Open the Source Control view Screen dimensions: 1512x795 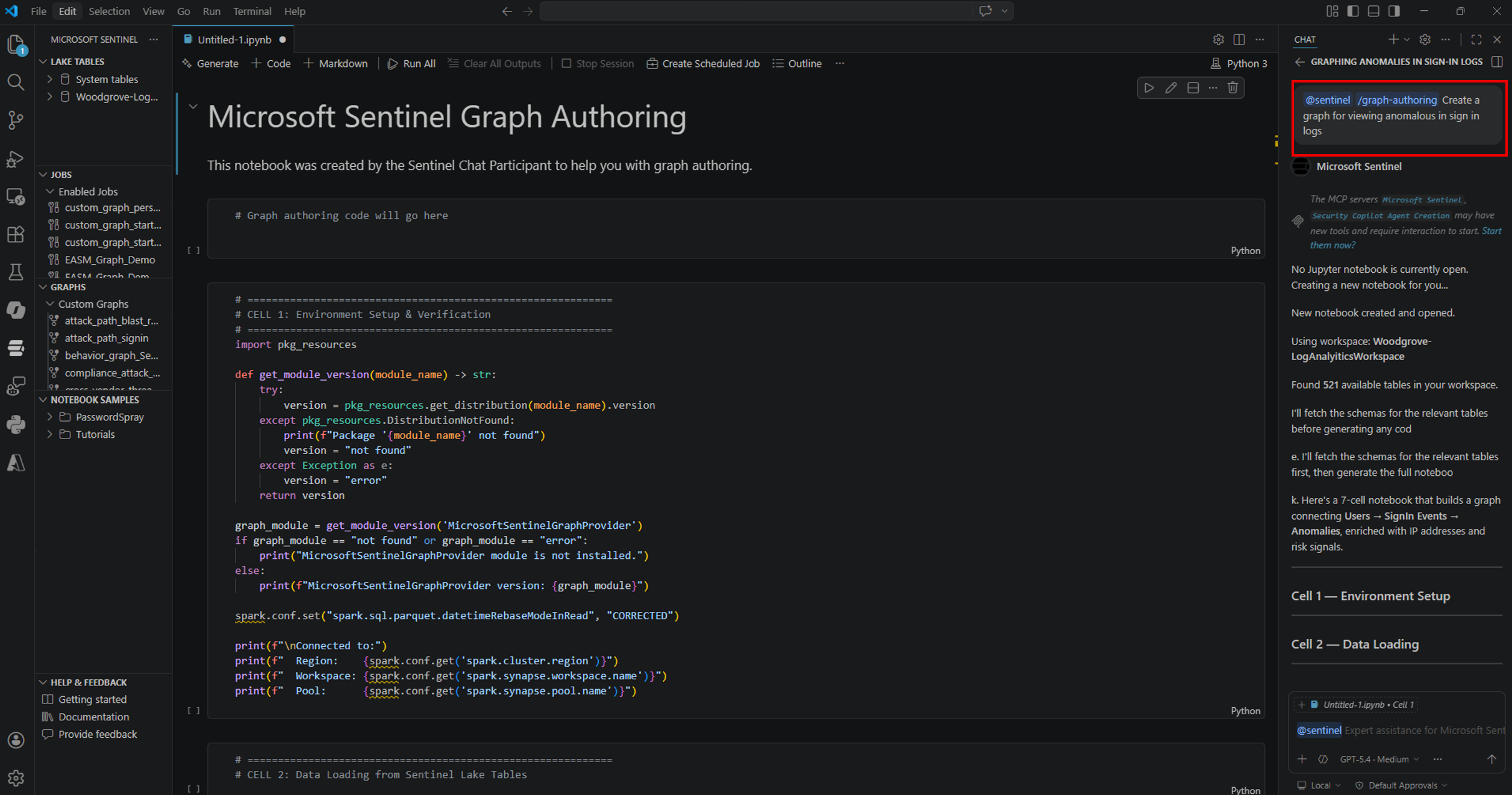(x=16, y=120)
